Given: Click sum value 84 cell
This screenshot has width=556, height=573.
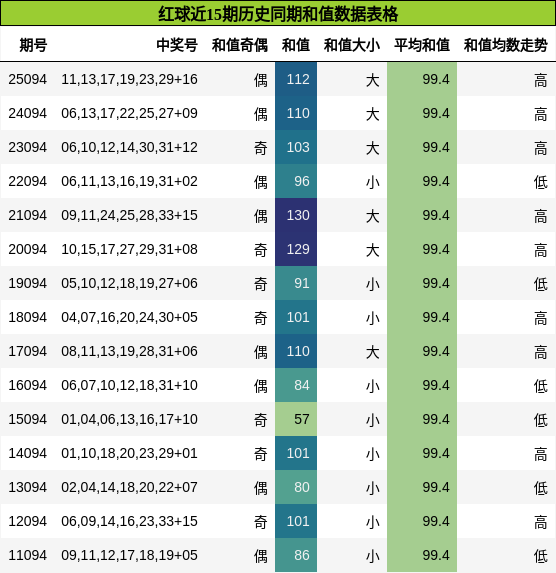Looking at the screenshot, I should [296, 385].
